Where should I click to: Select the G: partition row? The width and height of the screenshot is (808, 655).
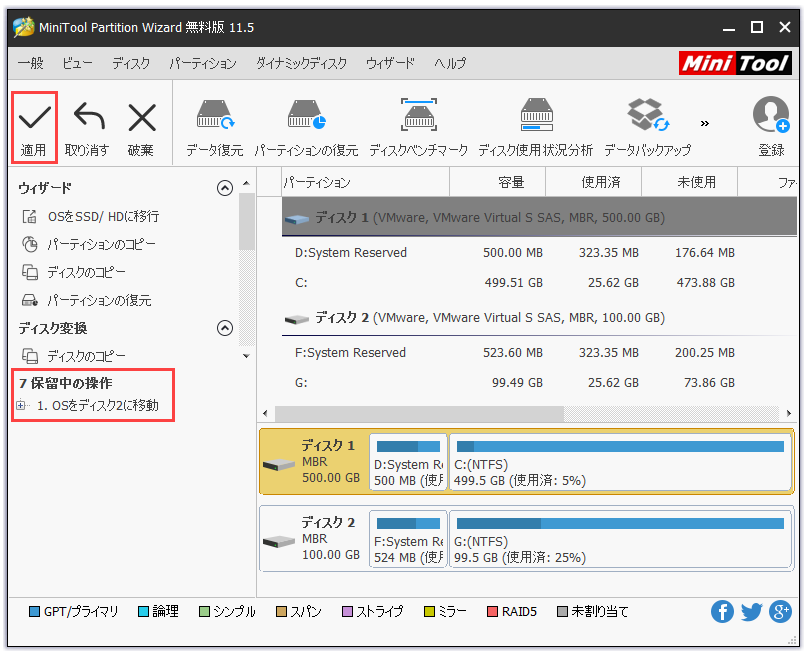(539, 383)
